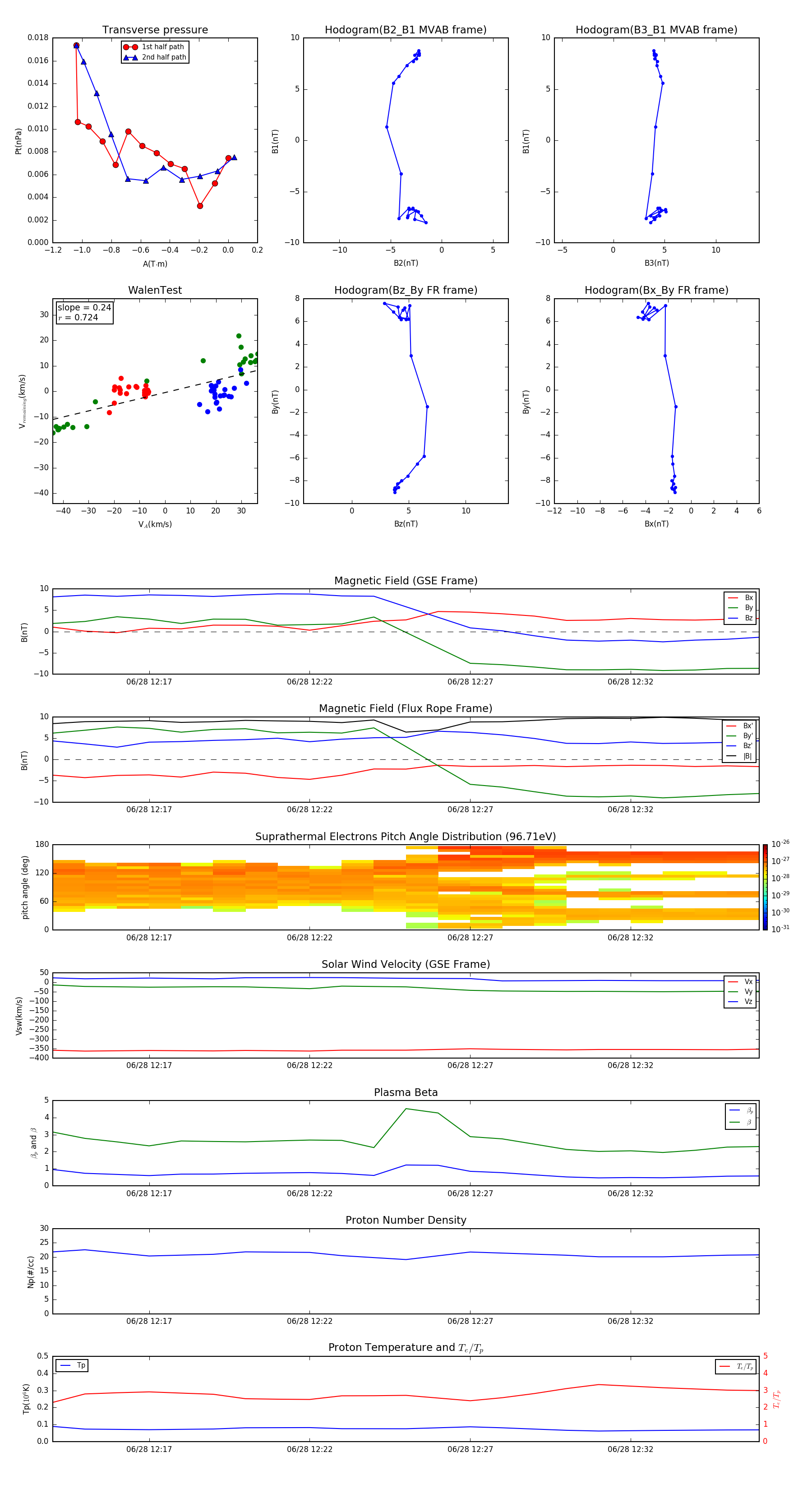This screenshot has height=1489, width=812.
Task: Click the pitch angle distribution colorbar
Action: coord(765,887)
